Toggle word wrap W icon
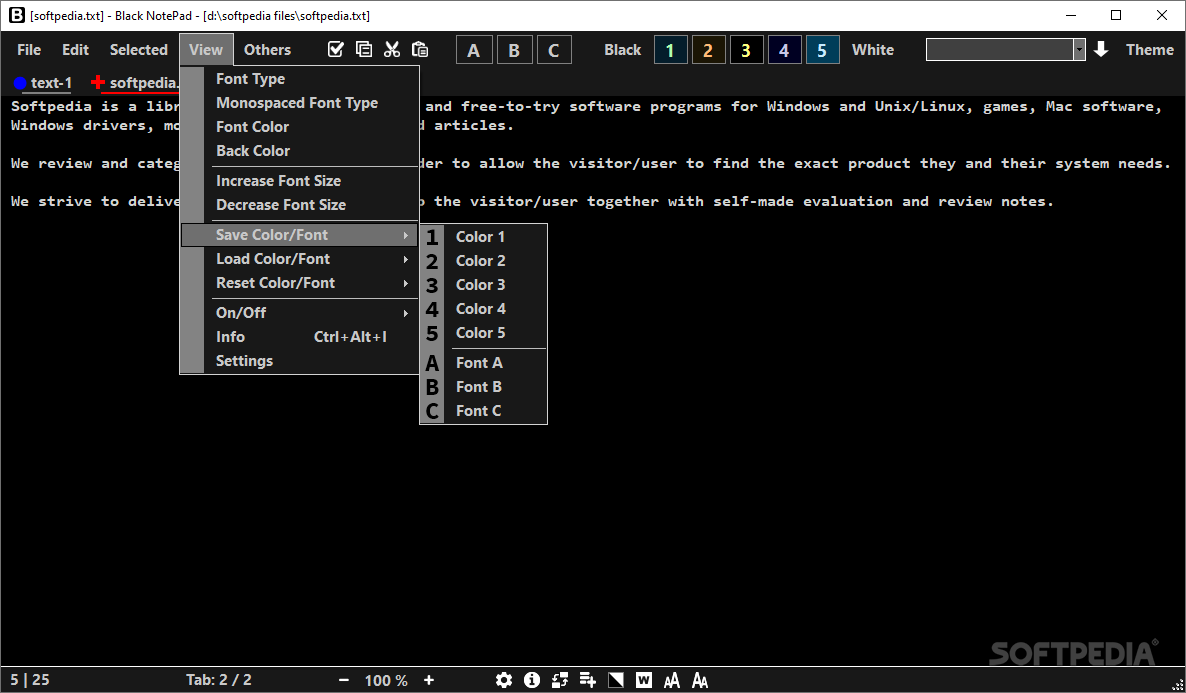Screen dimensions: 1186x693 click(644, 680)
